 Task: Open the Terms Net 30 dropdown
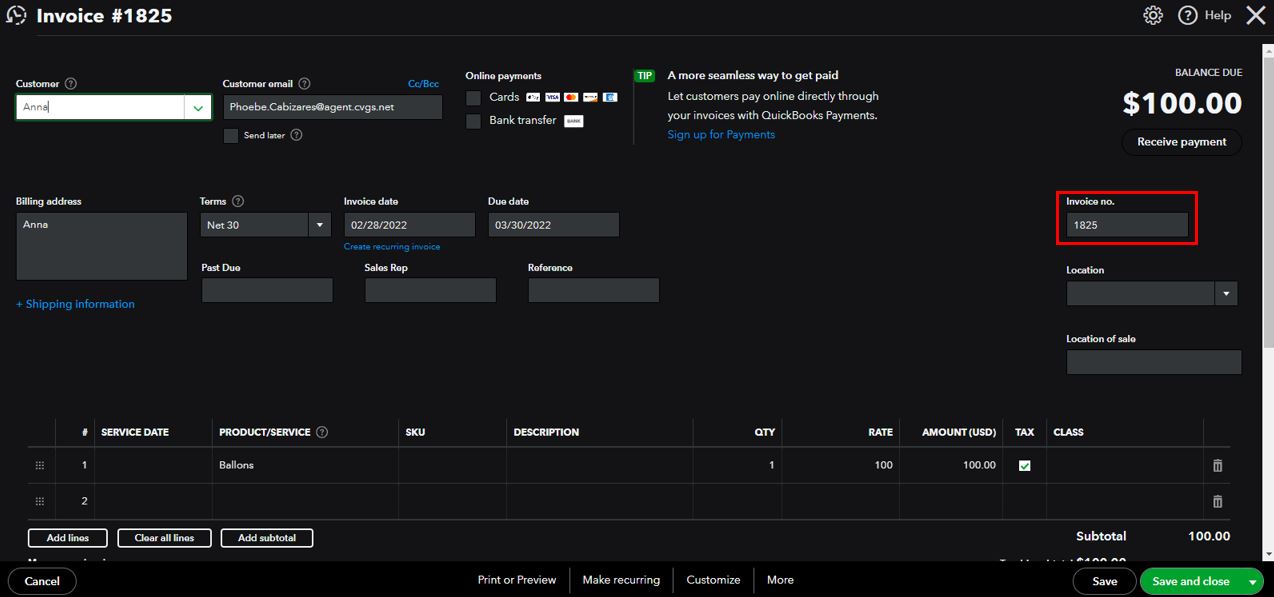320,226
